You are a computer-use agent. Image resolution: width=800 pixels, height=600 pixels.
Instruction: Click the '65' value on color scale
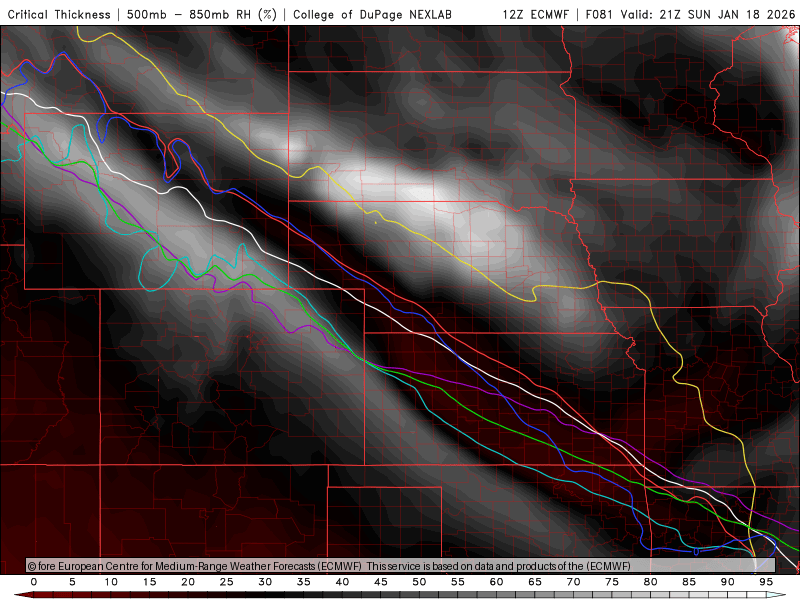point(535,582)
